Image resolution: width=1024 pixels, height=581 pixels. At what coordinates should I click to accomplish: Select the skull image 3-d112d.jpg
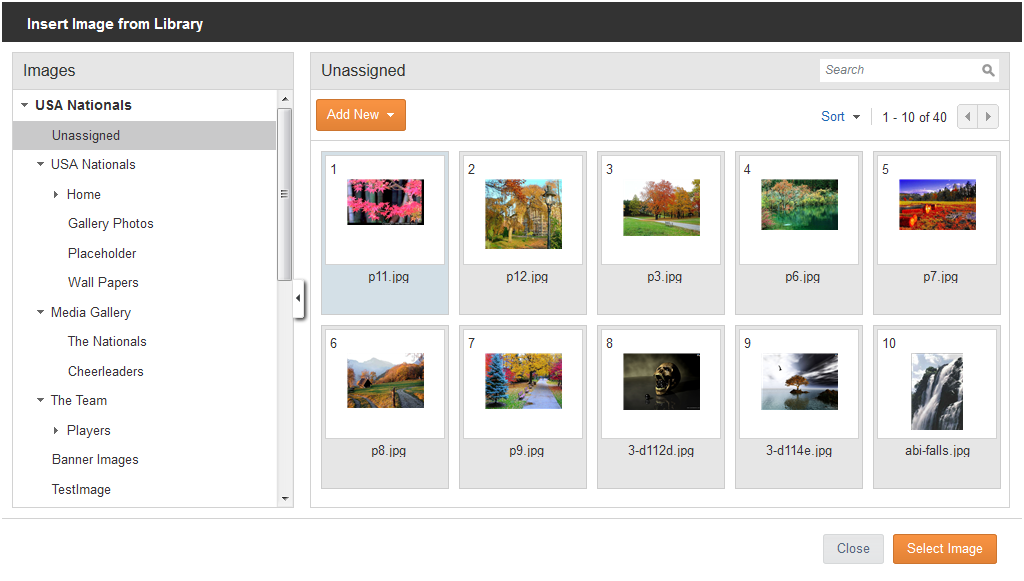click(x=661, y=407)
